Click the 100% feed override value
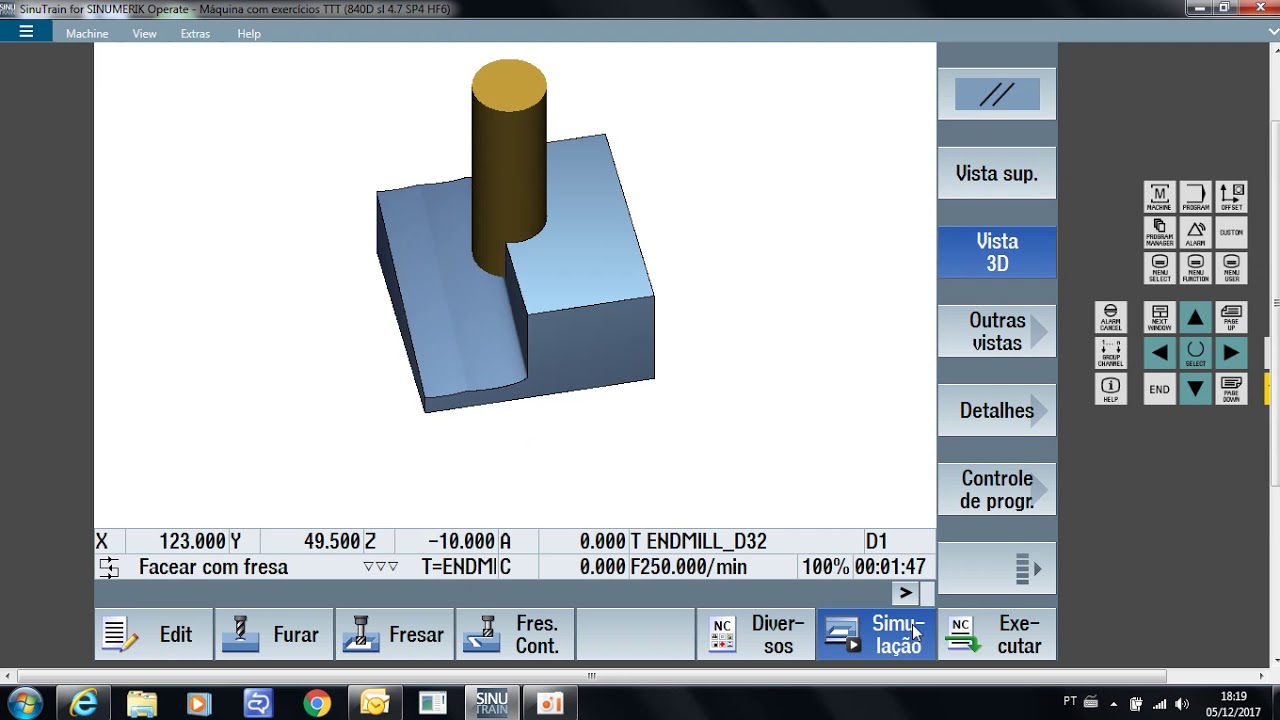Viewport: 1280px width, 720px height. [x=825, y=567]
